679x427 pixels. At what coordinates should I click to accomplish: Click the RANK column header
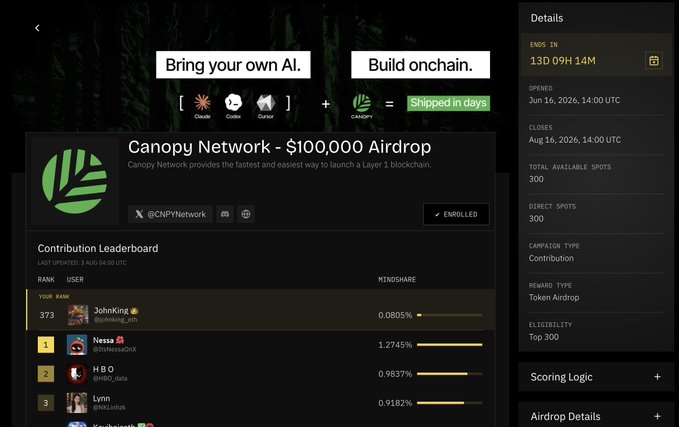[x=46, y=279]
